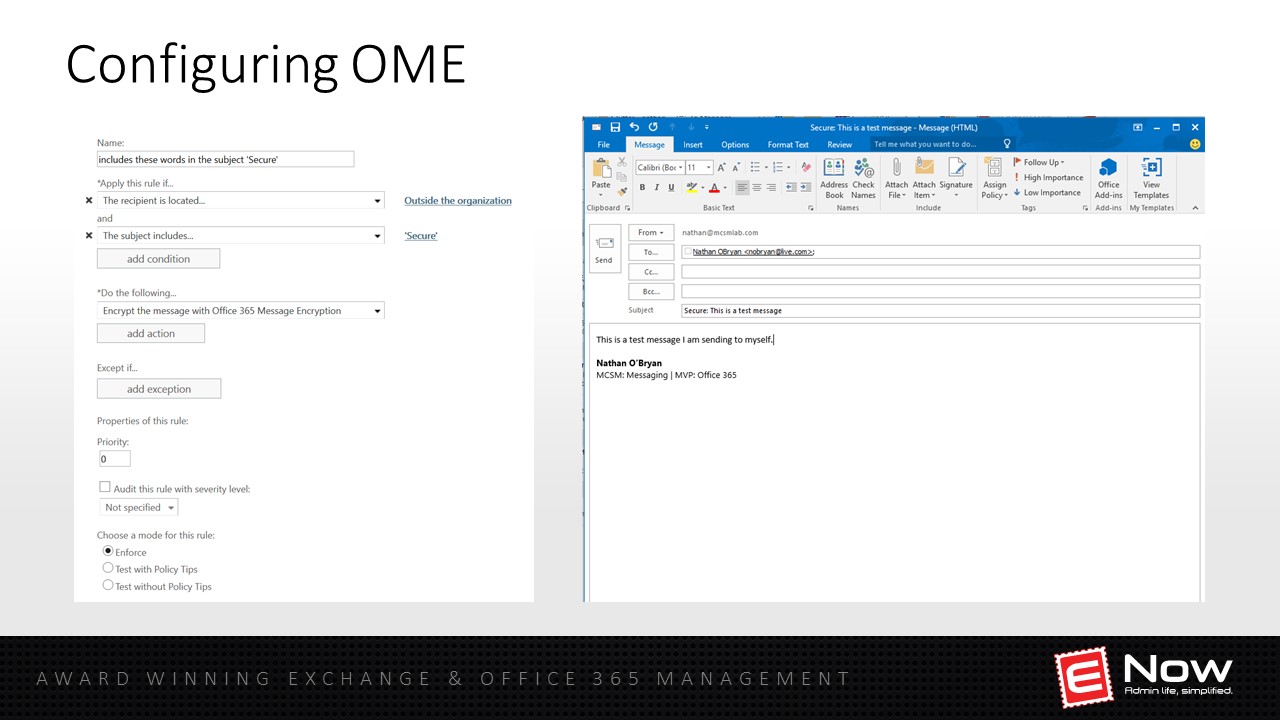The image size is (1280, 720).
Task: Enable 'Audit this rule with severity level' checkbox
Action: [x=104, y=487]
